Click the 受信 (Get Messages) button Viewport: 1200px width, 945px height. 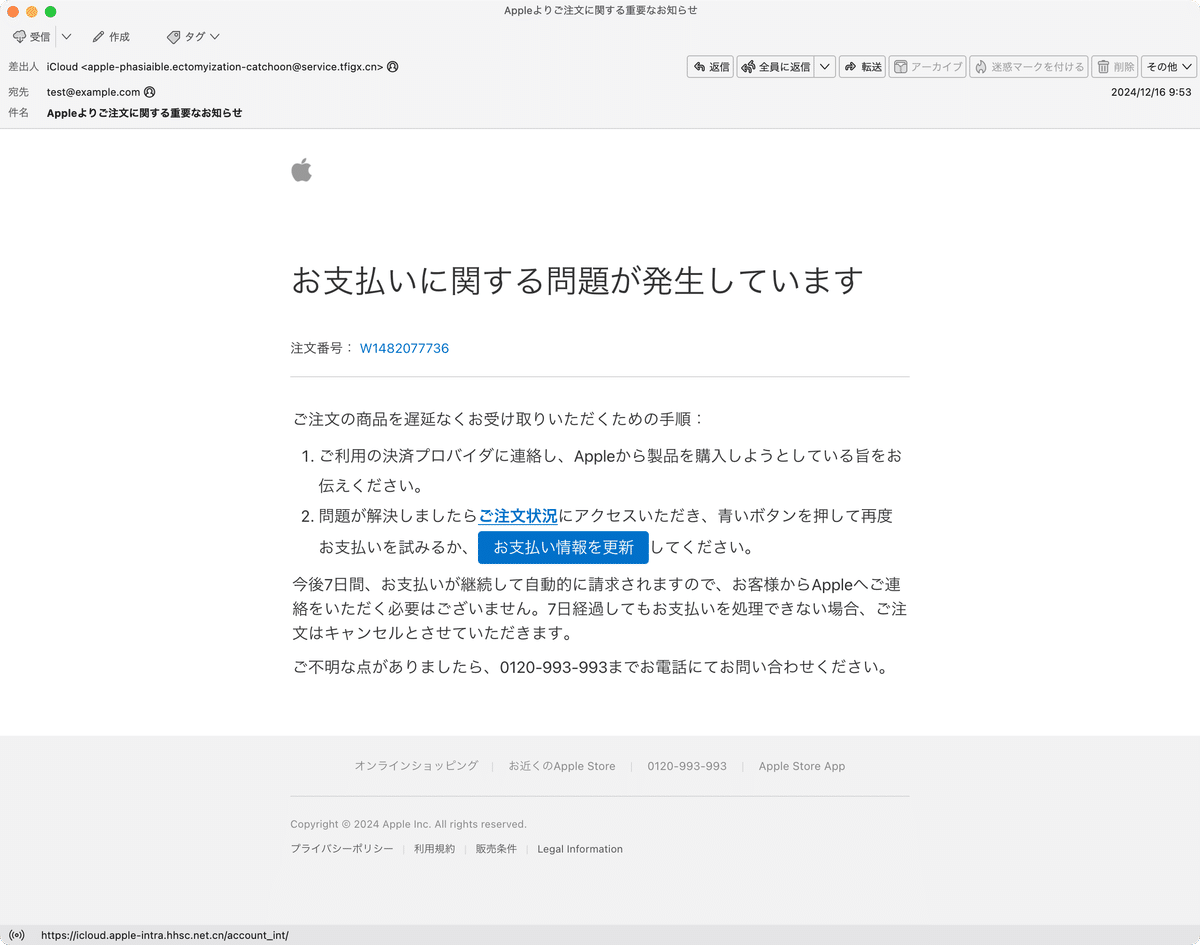(31, 37)
